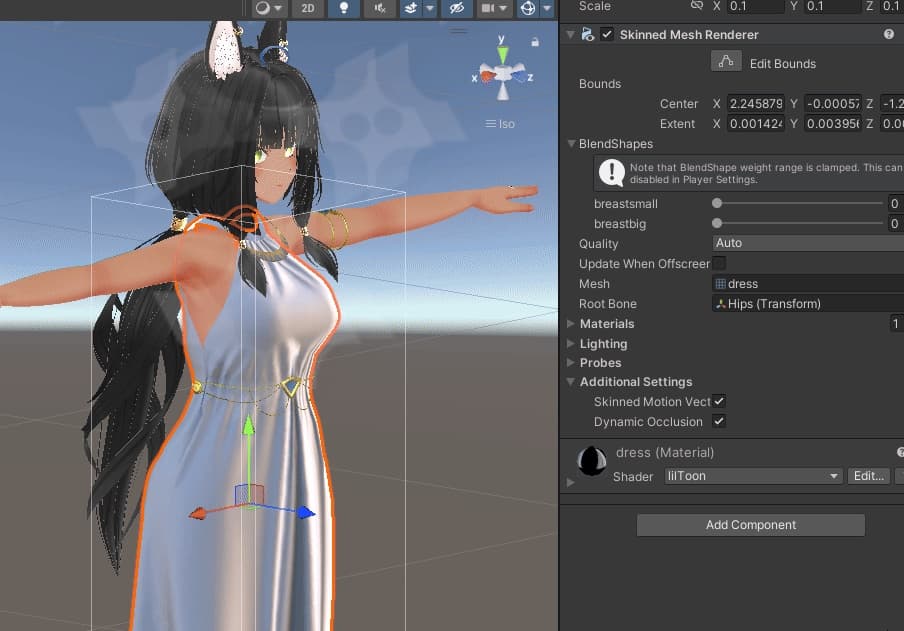Click the Scale constrain proportions link icon
This screenshot has width=904, height=631.
coord(697,6)
